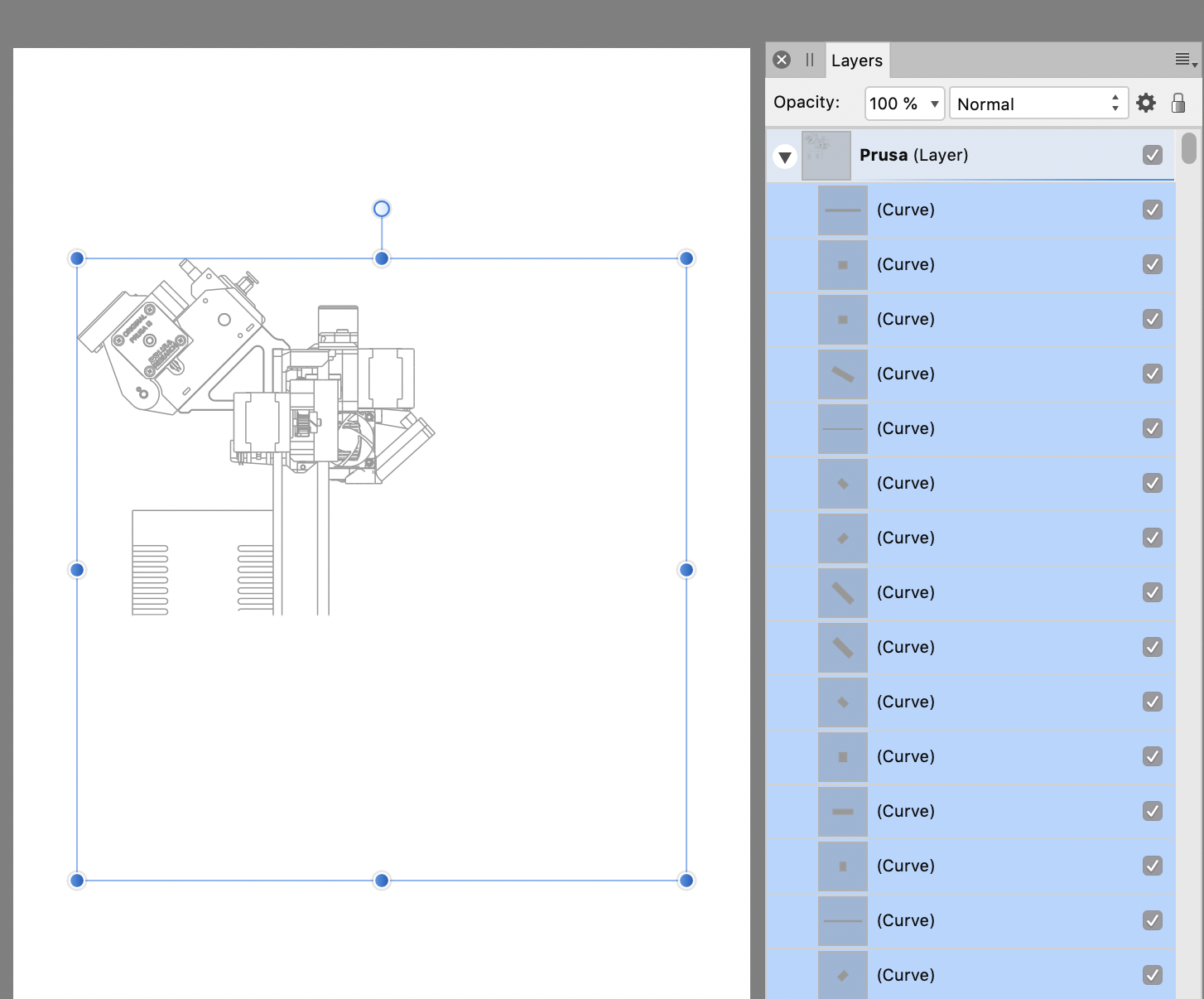Open layer blend options gear icon
Viewport: 1204px width, 999px height.
point(1146,103)
